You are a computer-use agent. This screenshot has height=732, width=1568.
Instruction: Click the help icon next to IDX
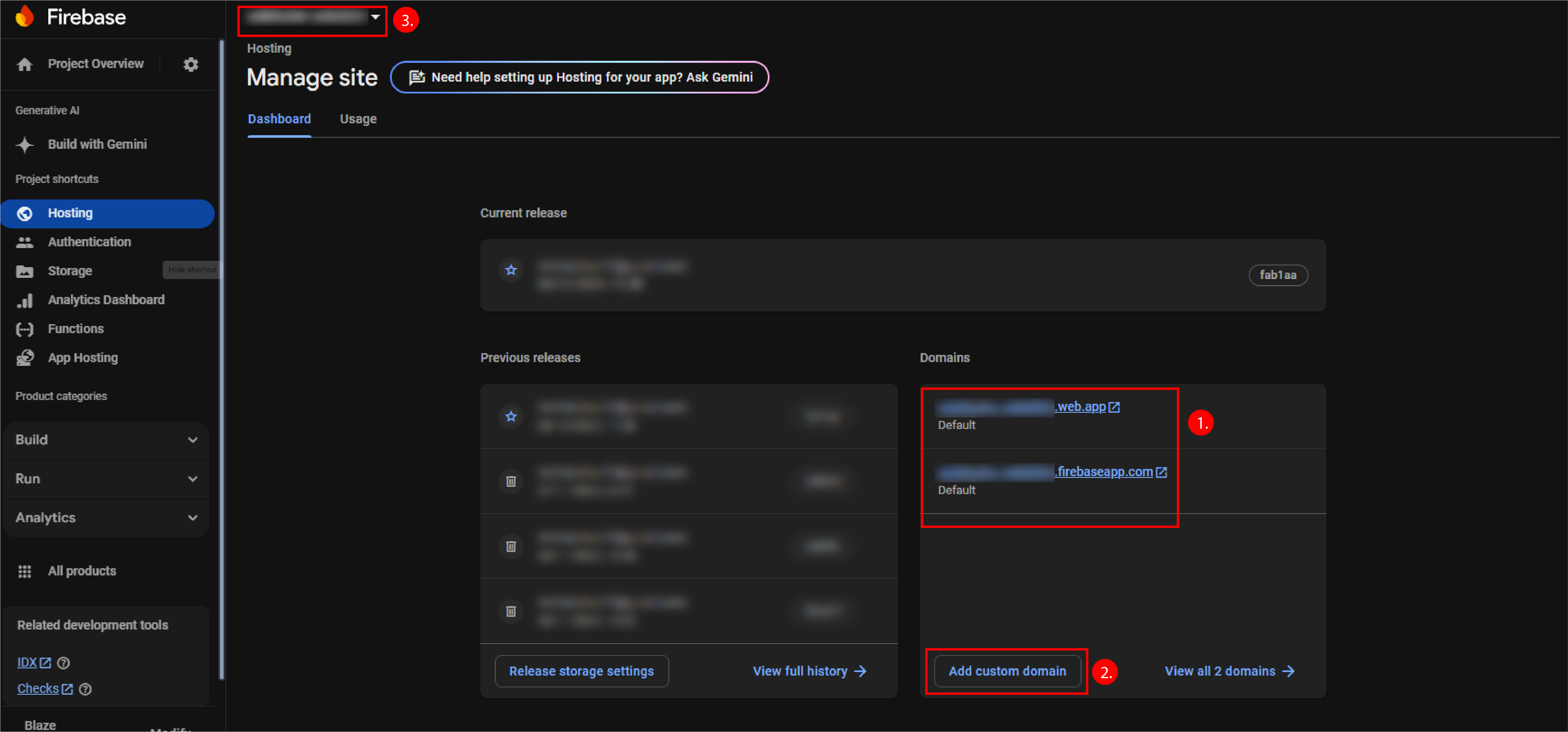pyautogui.click(x=63, y=663)
